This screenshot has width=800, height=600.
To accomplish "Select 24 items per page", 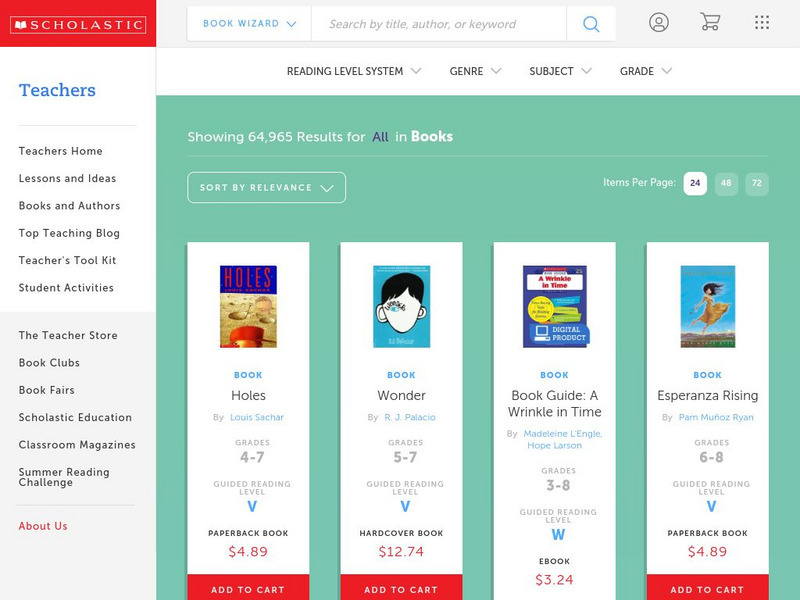I will (x=695, y=183).
